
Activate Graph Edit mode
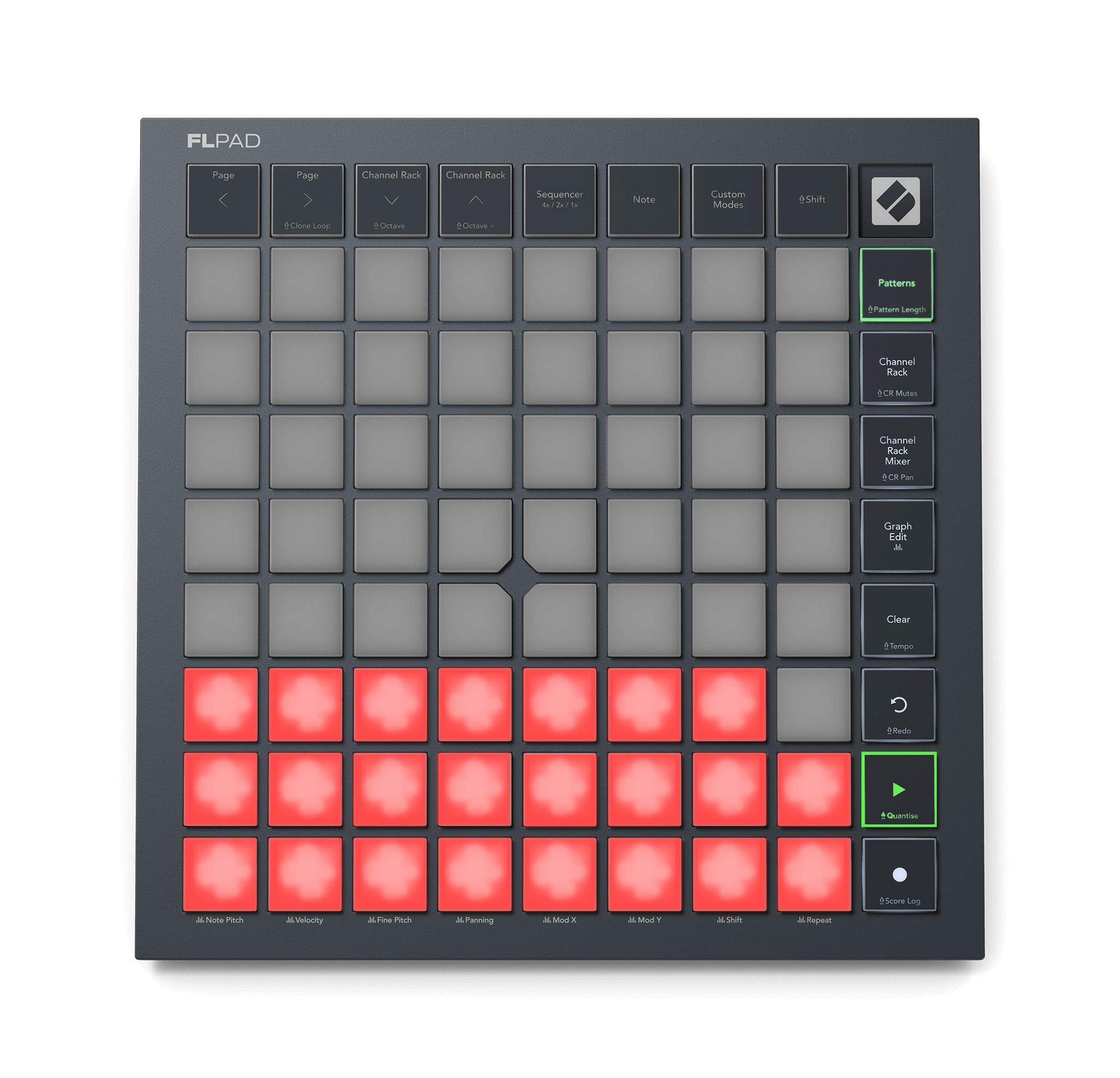898,536
